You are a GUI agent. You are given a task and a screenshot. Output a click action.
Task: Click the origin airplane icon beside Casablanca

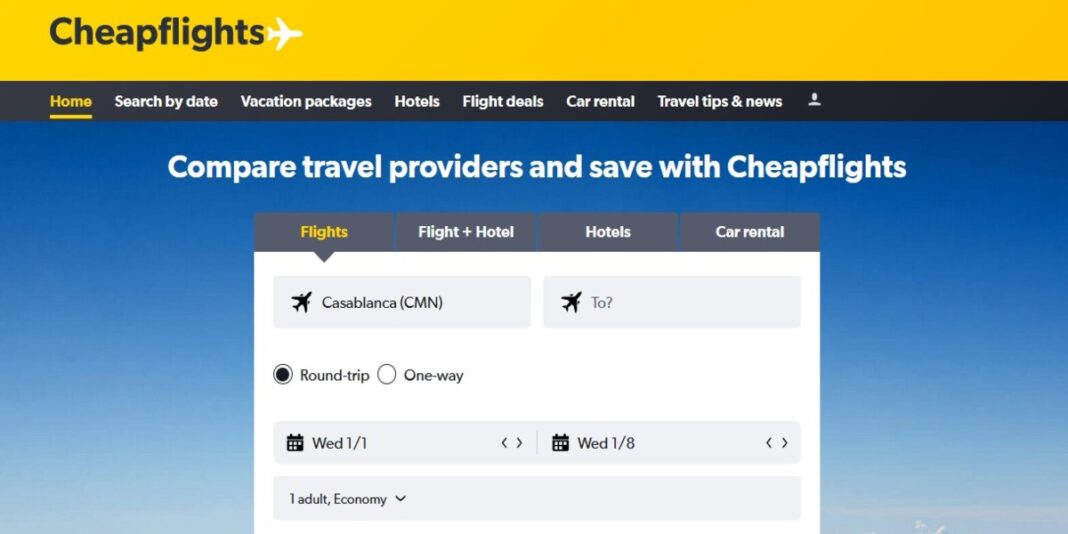[x=301, y=302]
